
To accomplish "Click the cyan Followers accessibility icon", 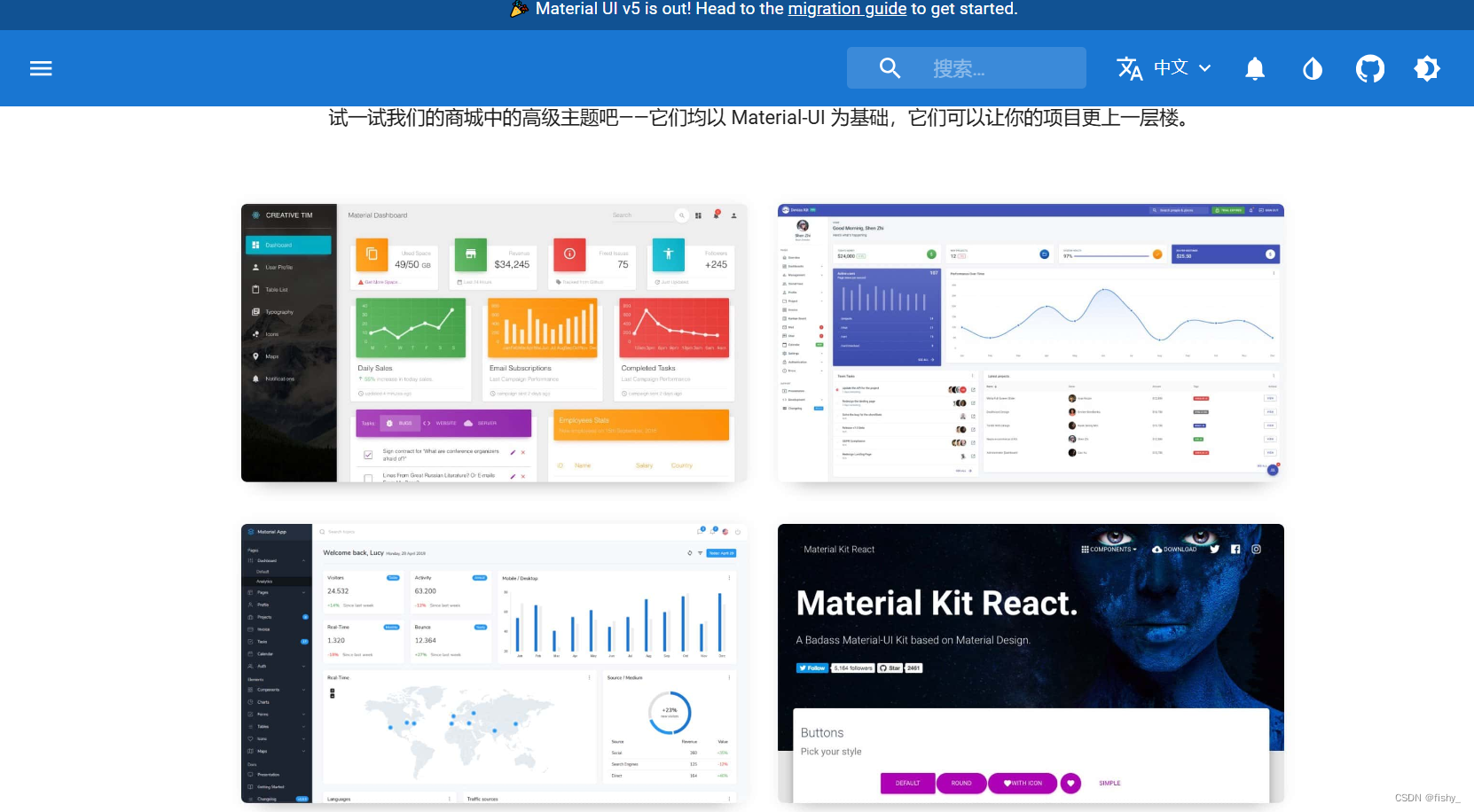I will [669, 254].
